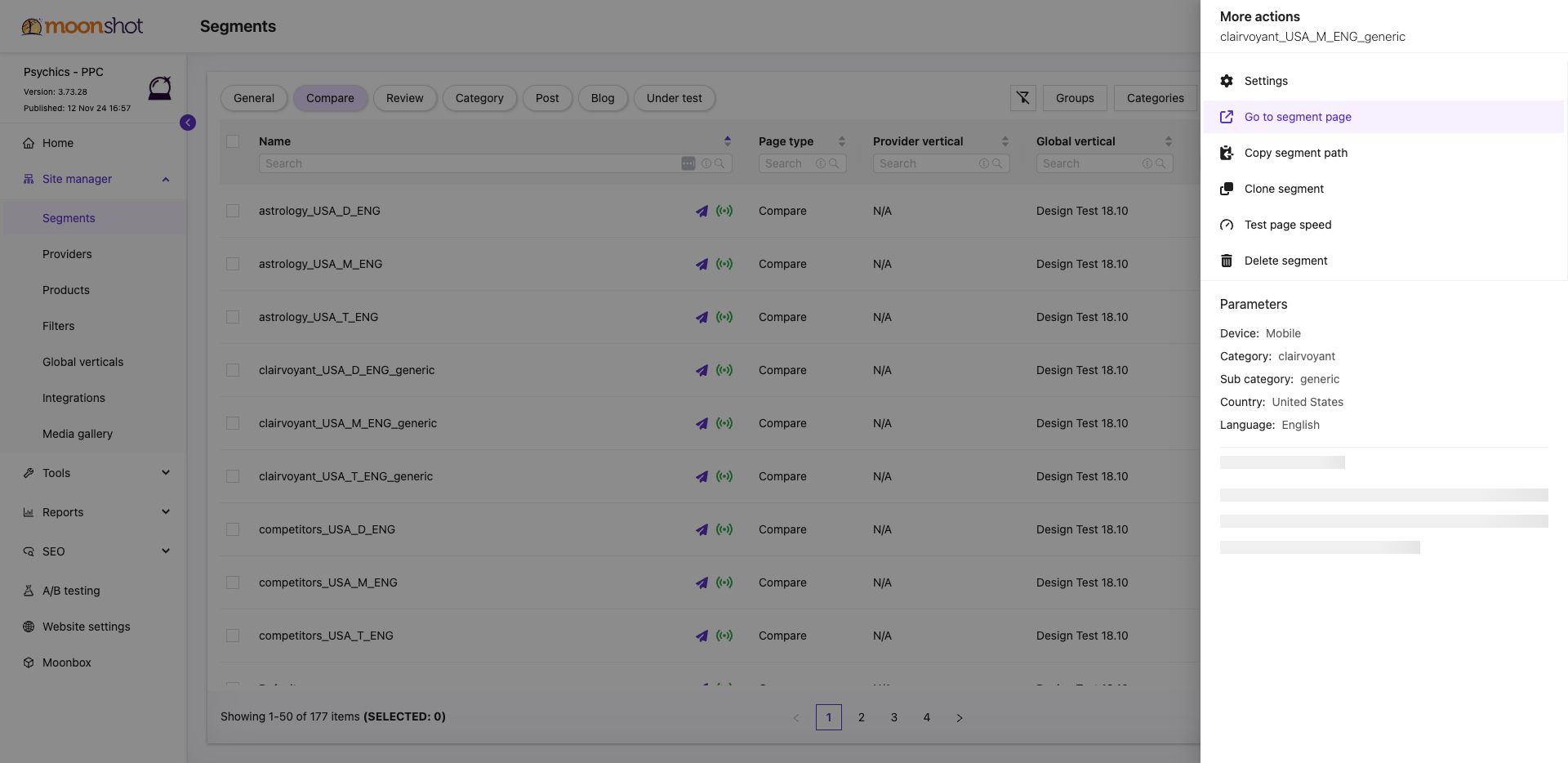Sort by Page type column arrows
Screen dimensions: 1568x763
[x=842, y=141]
